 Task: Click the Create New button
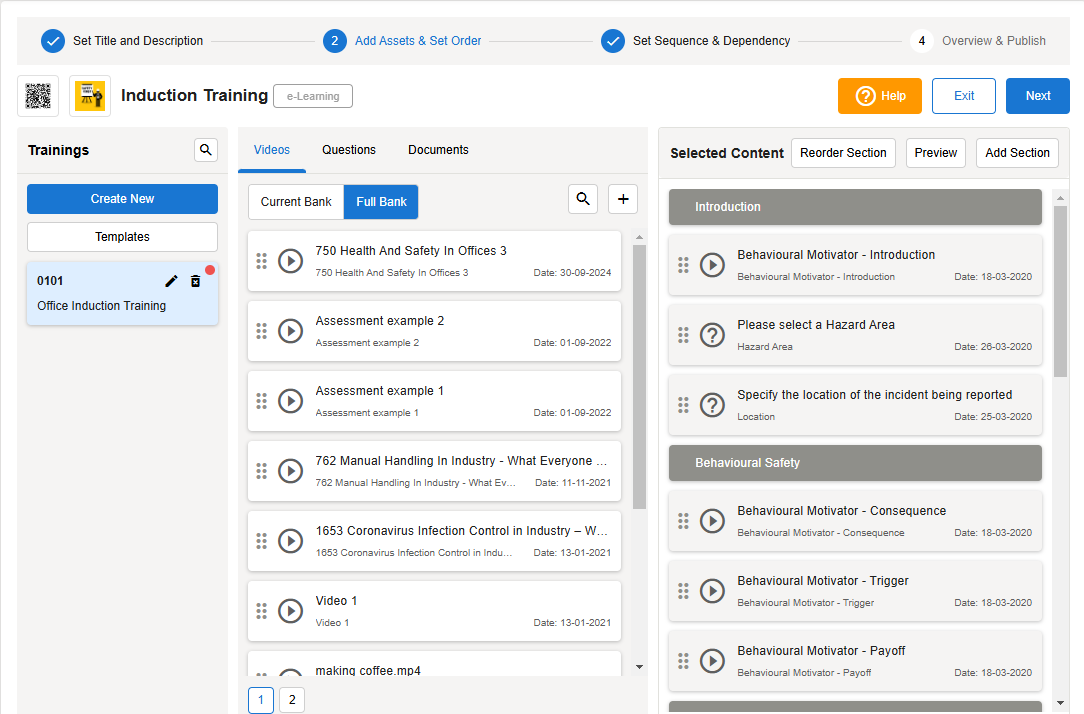[122, 199]
